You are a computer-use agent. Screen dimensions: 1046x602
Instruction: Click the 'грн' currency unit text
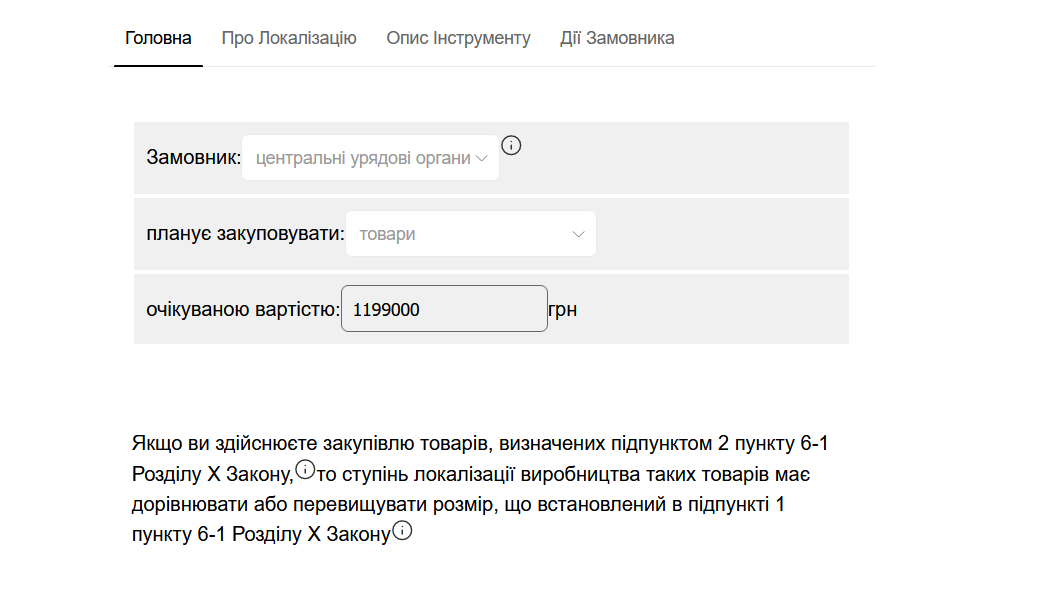click(x=562, y=310)
